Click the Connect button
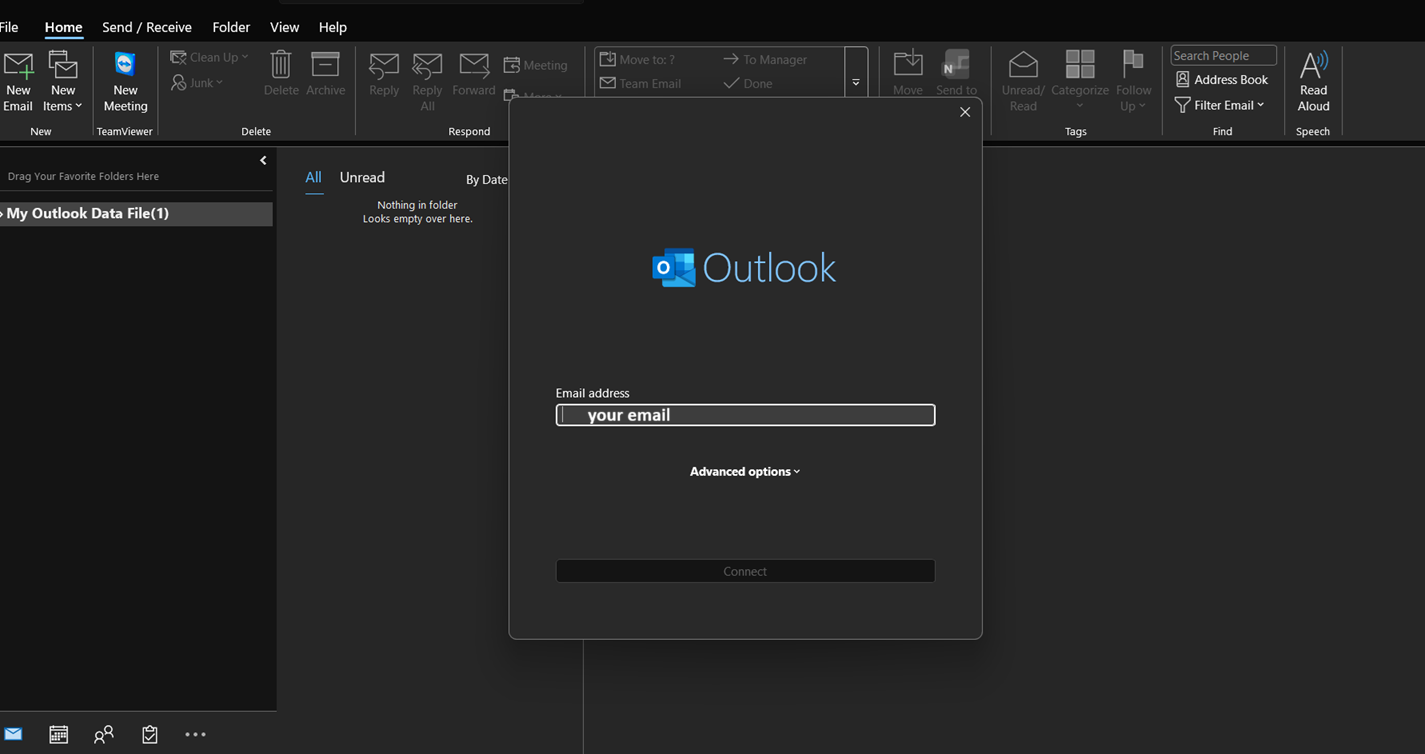Viewport: 1425px width, 754px height. (x=745, y=571)
